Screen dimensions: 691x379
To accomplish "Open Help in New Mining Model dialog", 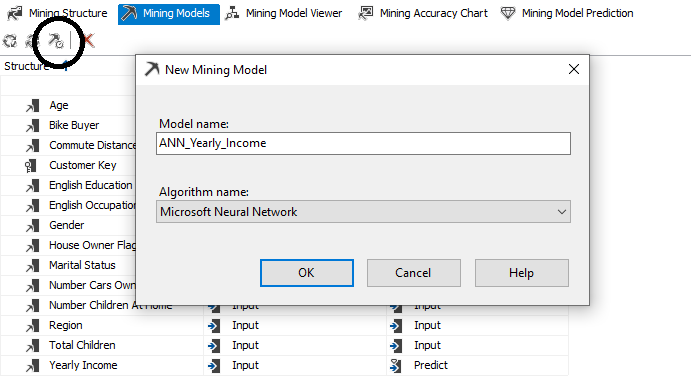I will (521, 273).
